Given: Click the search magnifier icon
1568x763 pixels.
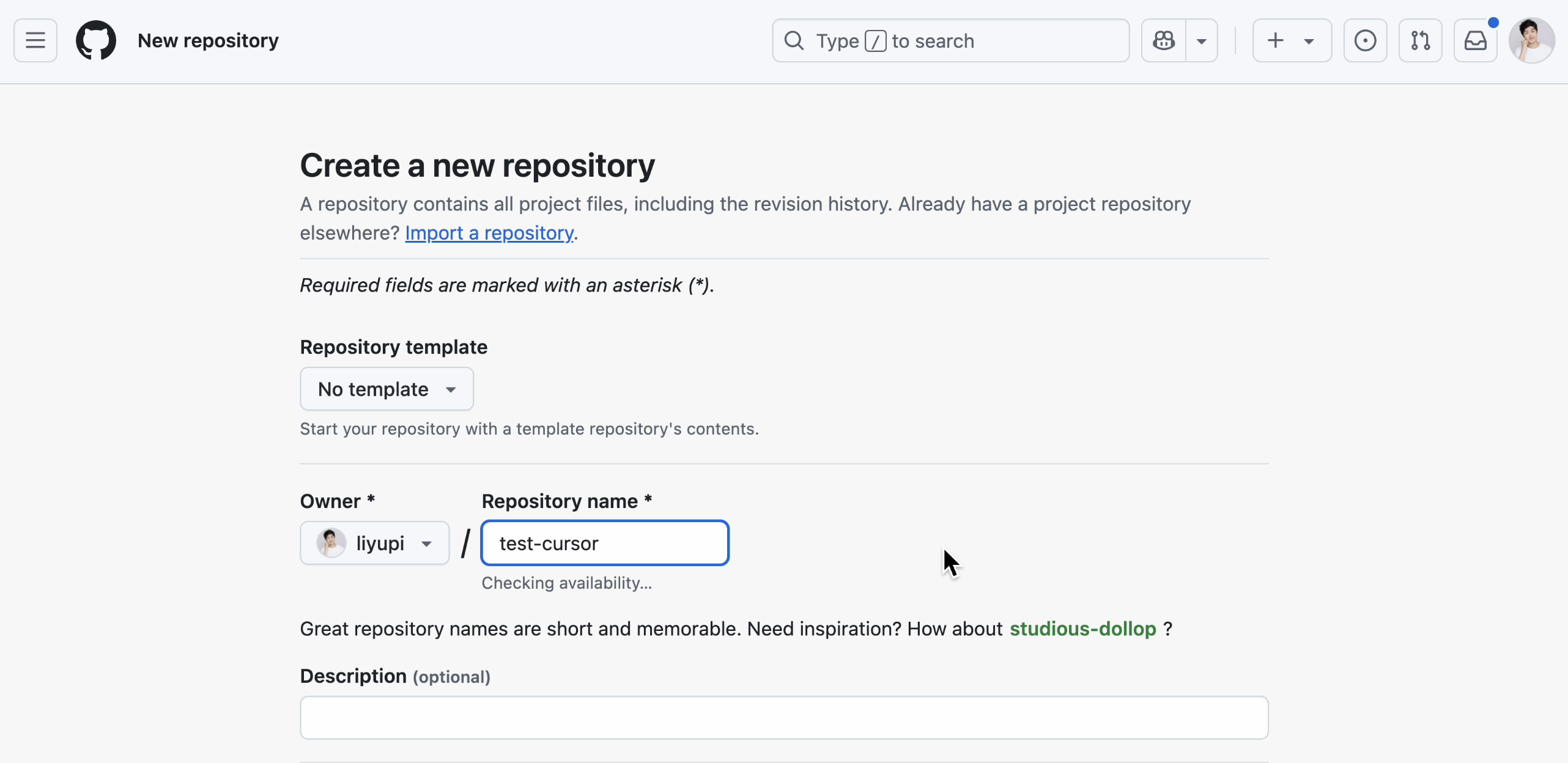Looking at the screenshot, I should click(794, 40).
